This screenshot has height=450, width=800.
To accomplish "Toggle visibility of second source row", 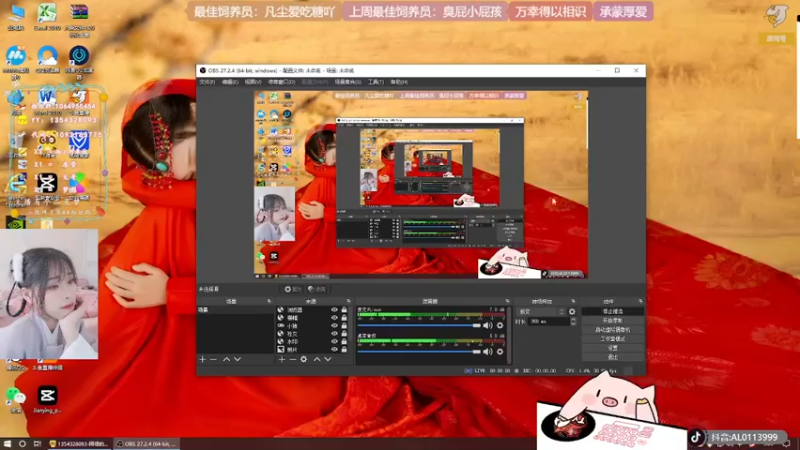I will click(x=334, y=318).
